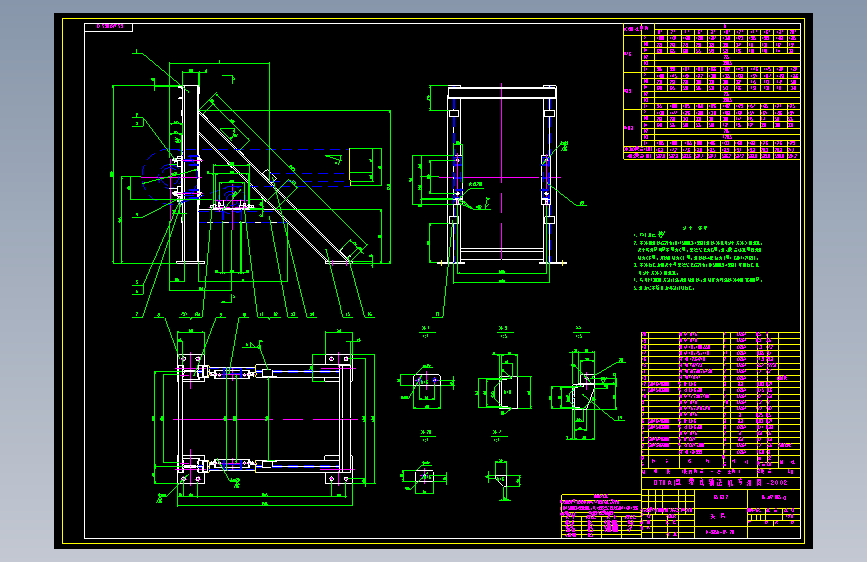Image resolution: width=867 pixels, height=562 pixels.
Task: Click the technical requirements notes paragraph
Action: [x=698, y=258]
